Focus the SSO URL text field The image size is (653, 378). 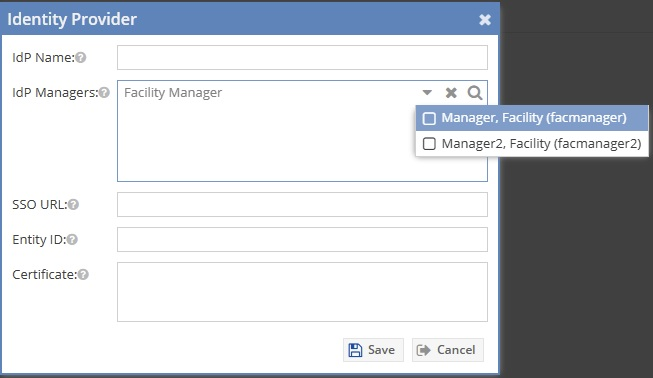pos(302,204)
